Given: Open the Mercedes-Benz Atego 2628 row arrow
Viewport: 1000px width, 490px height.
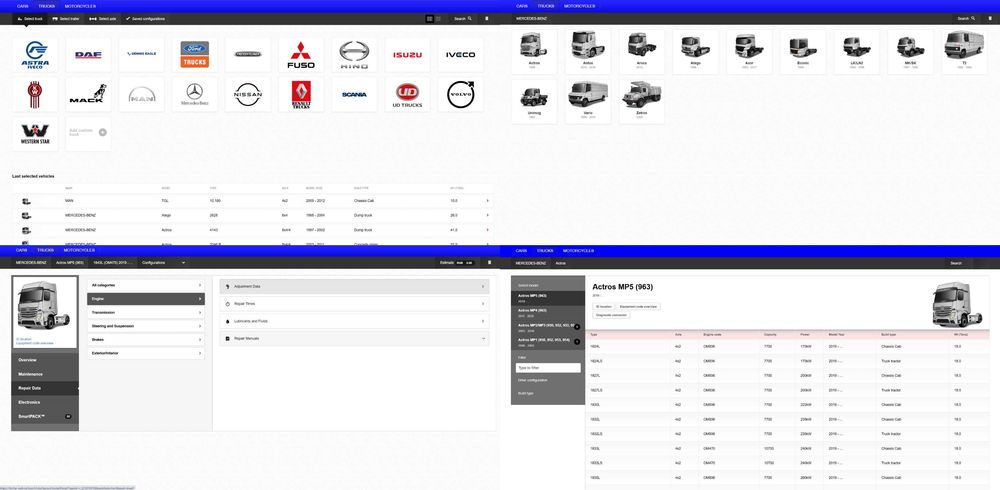Looking at the screenshot, I should [487, 216].
